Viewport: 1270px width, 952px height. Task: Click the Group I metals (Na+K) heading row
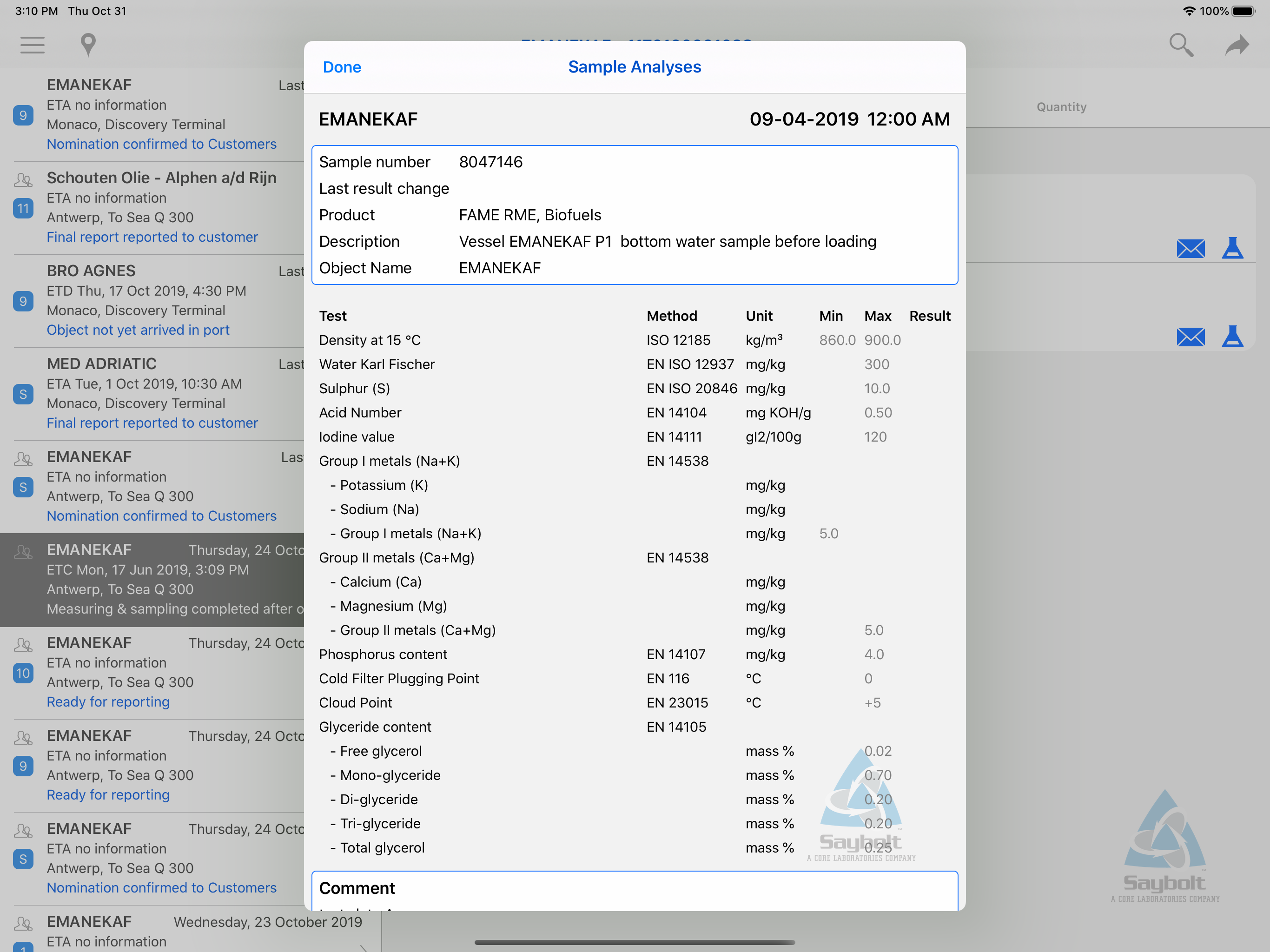tap(635, 461)
